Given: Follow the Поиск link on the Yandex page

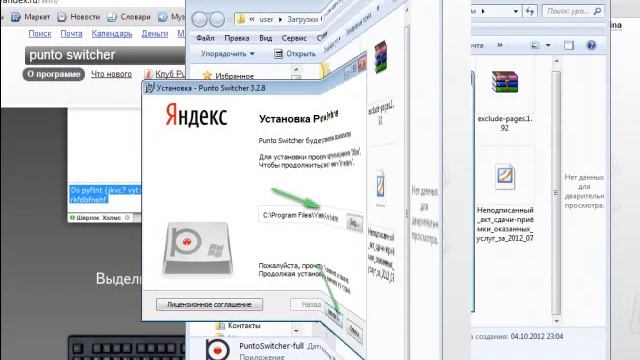Looking at the screenshot, I should point(40,33).
